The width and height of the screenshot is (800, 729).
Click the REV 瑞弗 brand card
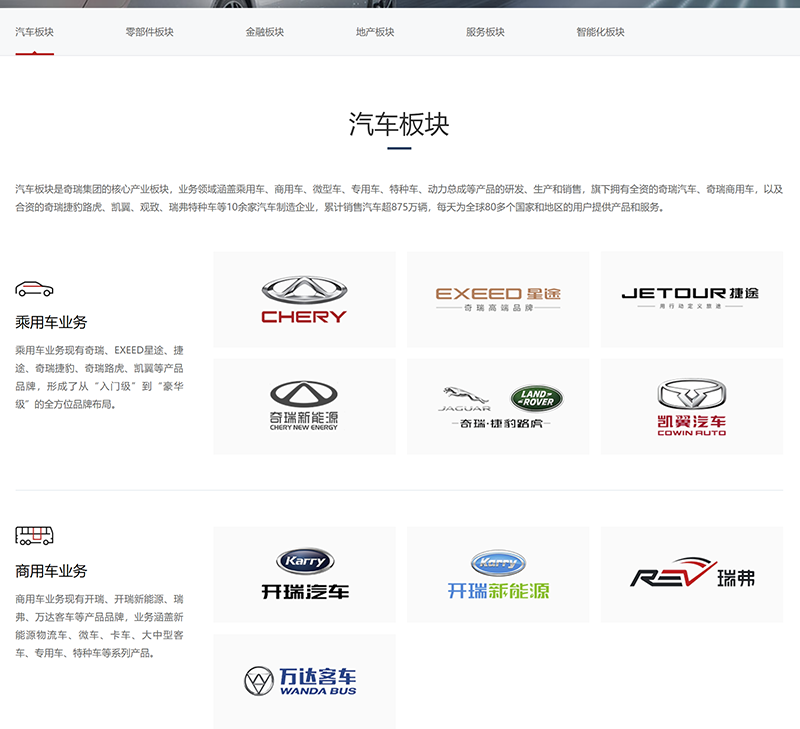coord(692,574)
